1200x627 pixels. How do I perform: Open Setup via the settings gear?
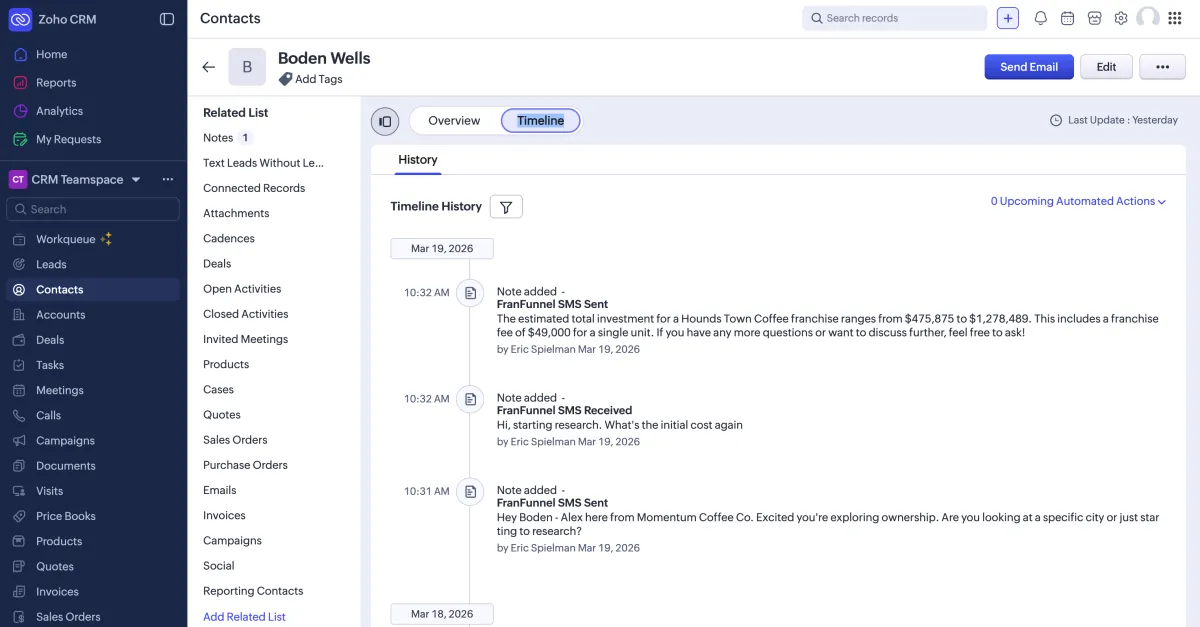coord(1121,17)
